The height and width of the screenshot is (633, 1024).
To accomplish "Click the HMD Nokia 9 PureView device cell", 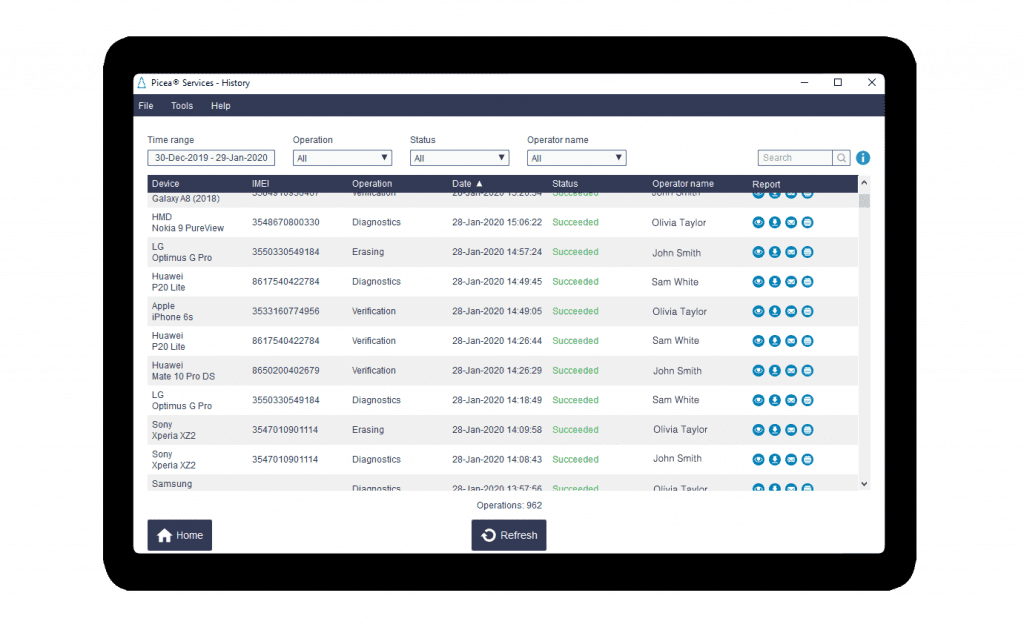I will [x=188, y=223].
